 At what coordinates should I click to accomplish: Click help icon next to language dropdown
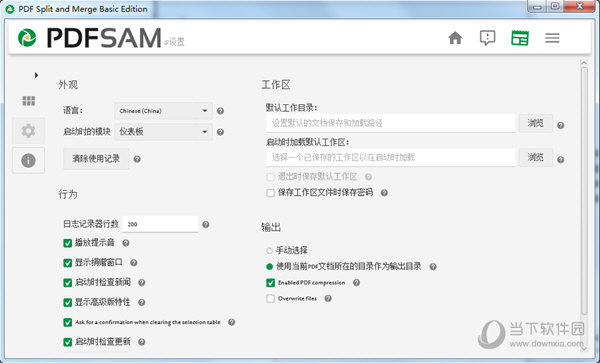click(x=220, y=111)
